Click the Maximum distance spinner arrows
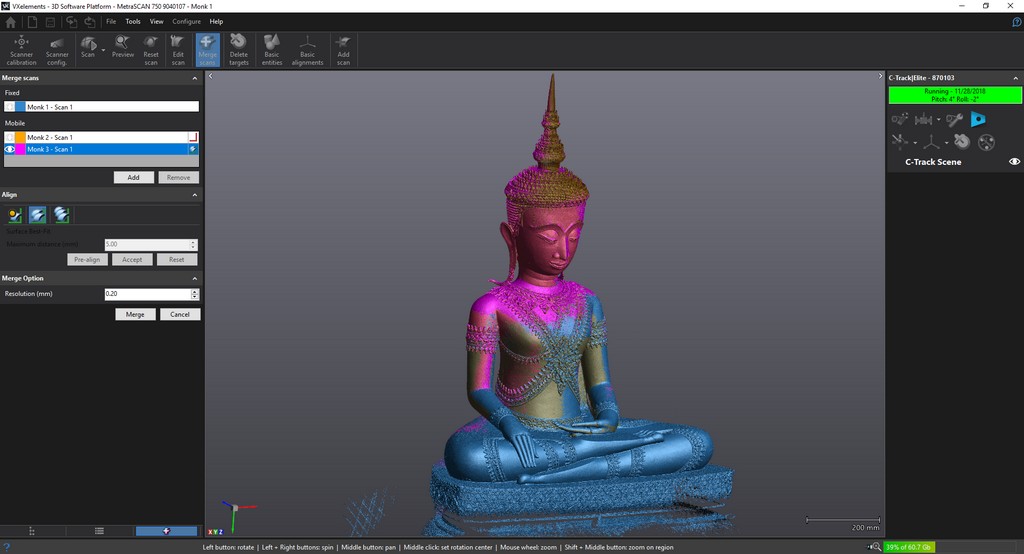The width and height of the screenshot is (1024, 554). (x=193, y=244)
